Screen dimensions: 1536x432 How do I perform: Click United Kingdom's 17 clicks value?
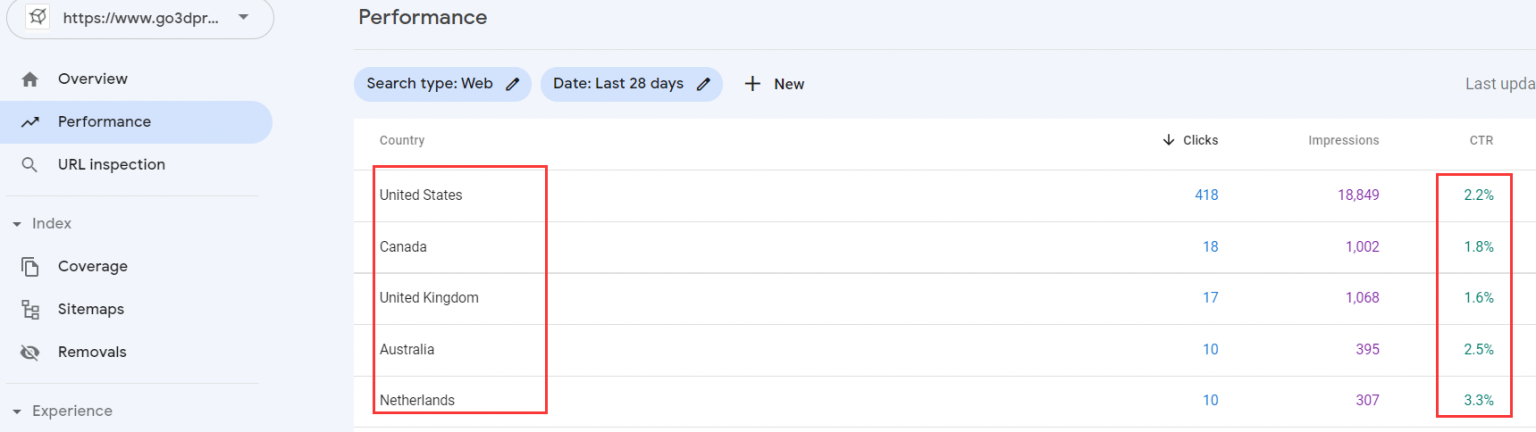(1210, 298)
